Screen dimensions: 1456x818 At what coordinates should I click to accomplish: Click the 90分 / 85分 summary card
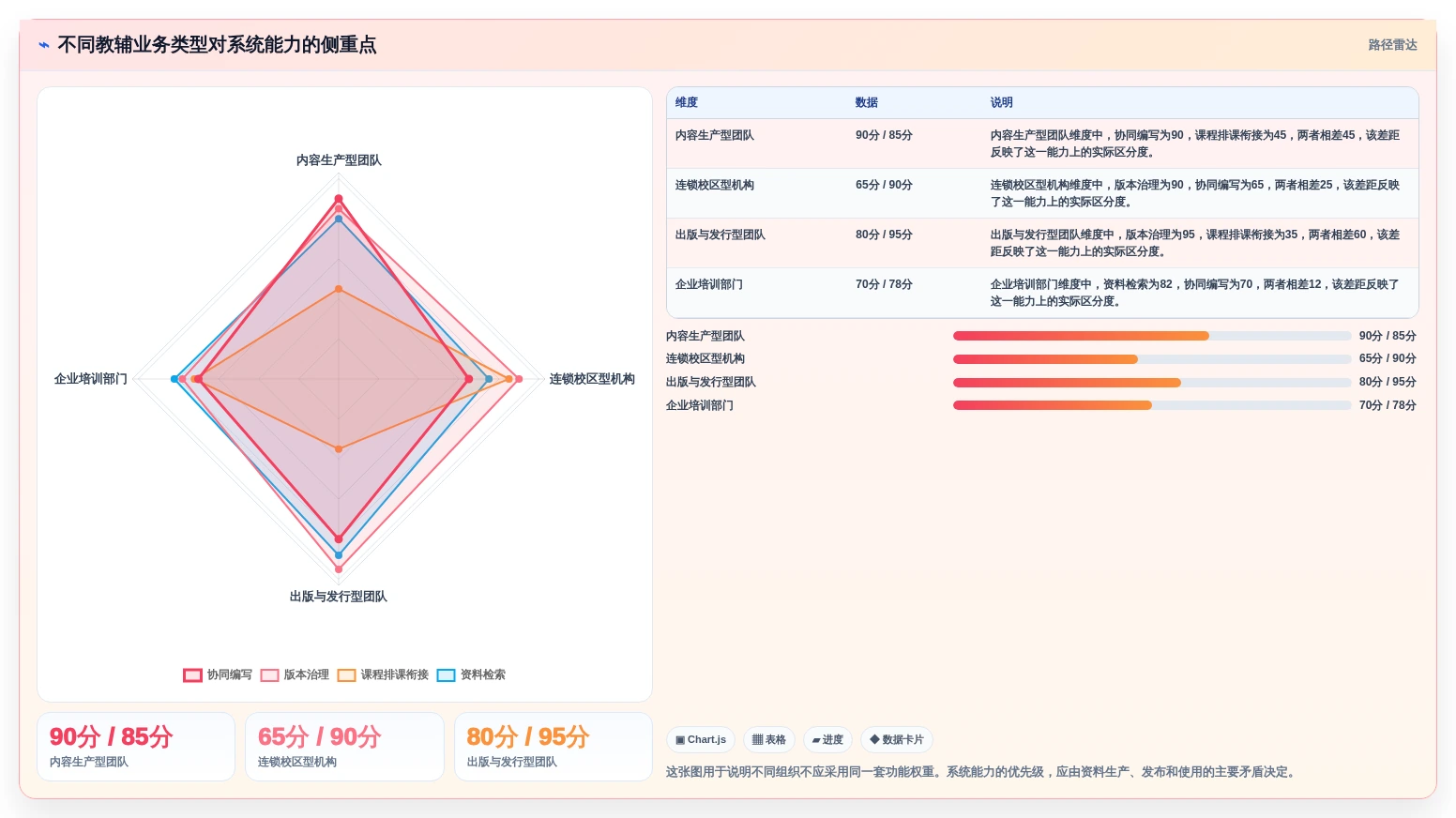coord(136,747)
